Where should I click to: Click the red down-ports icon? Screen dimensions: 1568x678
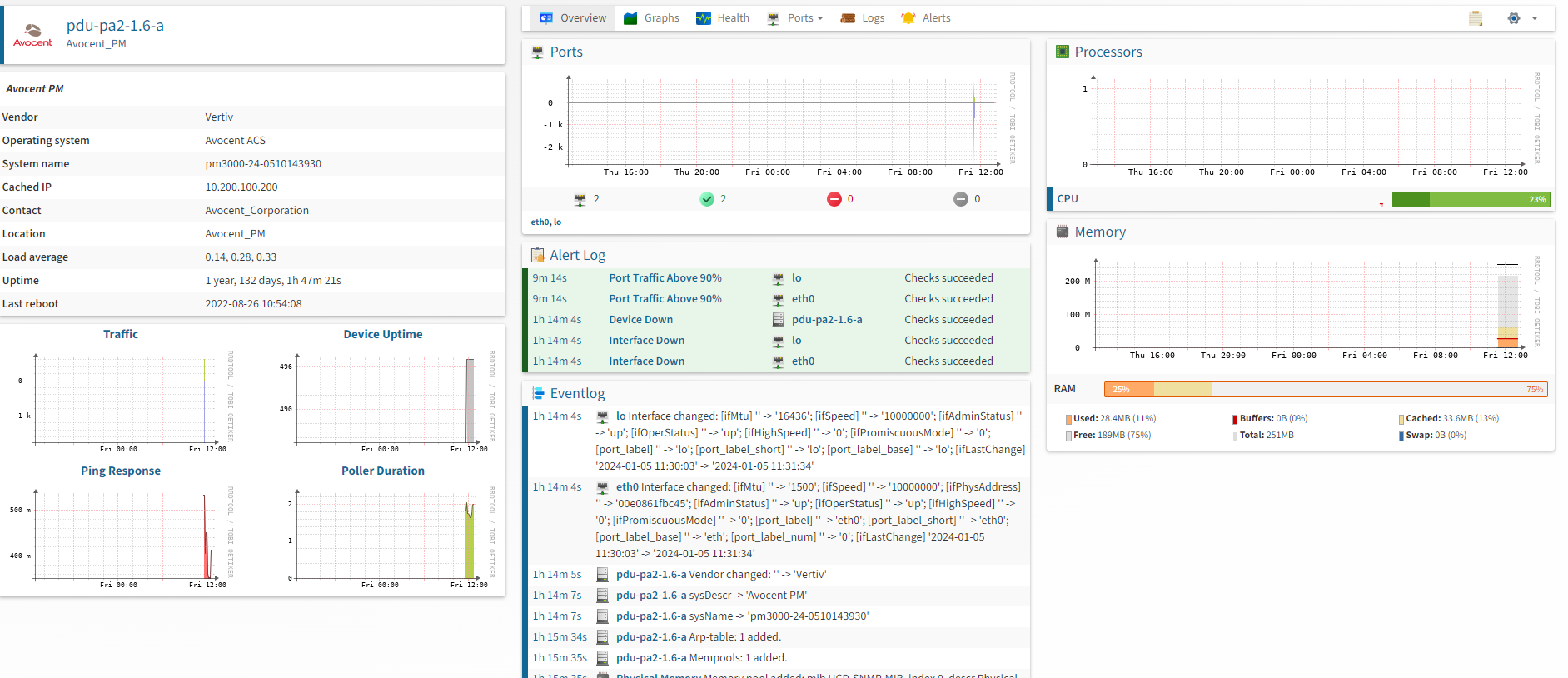[834, 199]
